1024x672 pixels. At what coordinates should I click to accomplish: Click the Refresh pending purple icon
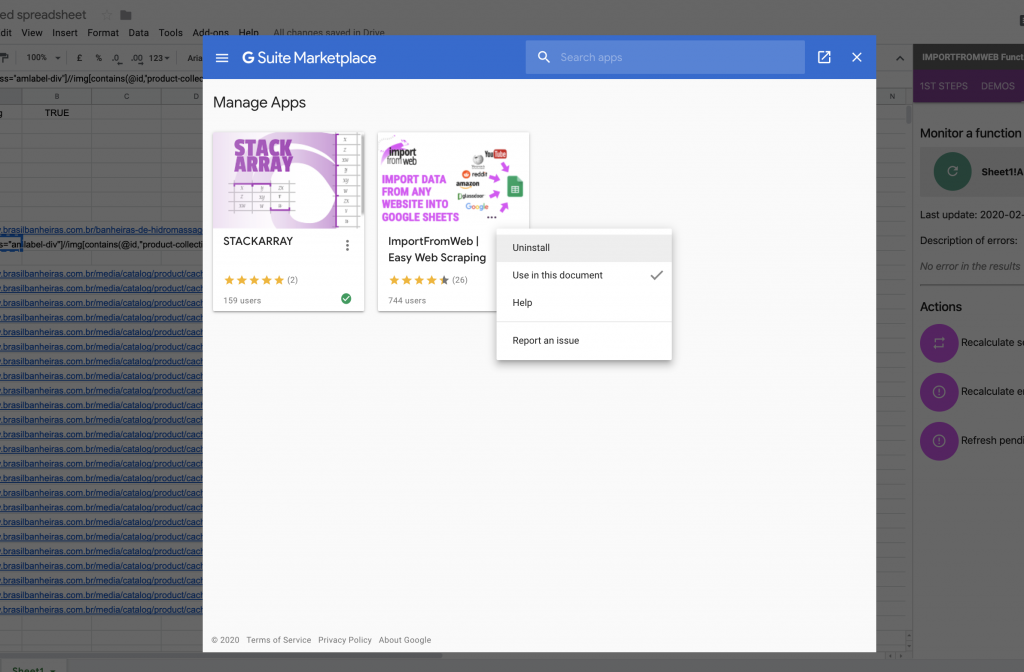tap(938, 441)
